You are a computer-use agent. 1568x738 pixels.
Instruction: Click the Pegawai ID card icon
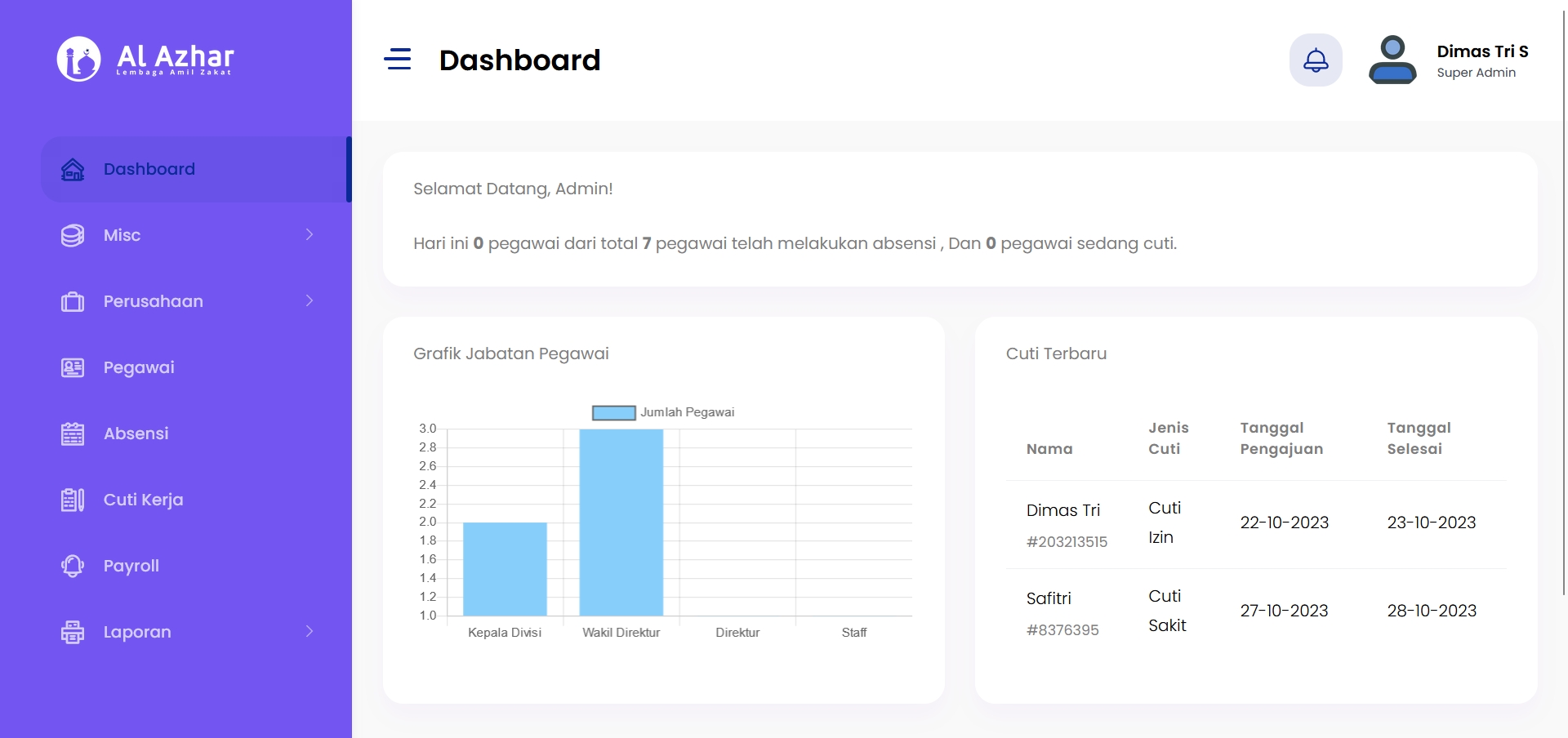point(73,367)
